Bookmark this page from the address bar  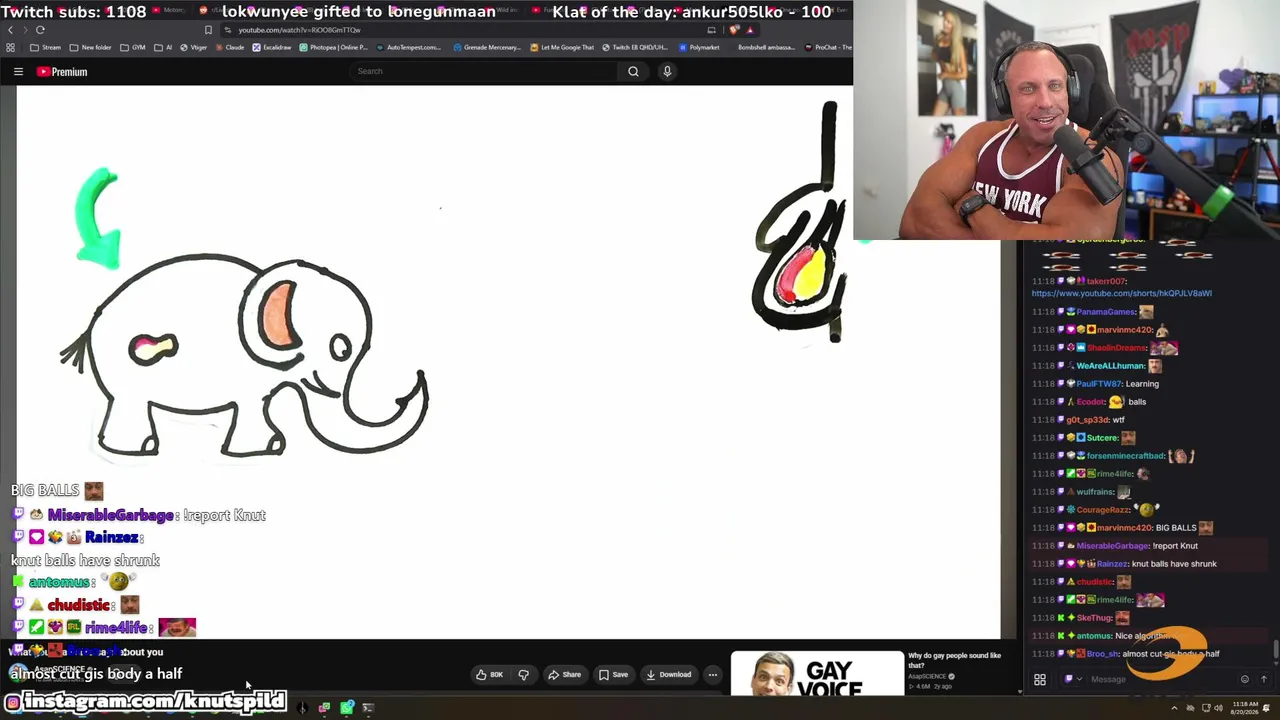coord(208,30)
